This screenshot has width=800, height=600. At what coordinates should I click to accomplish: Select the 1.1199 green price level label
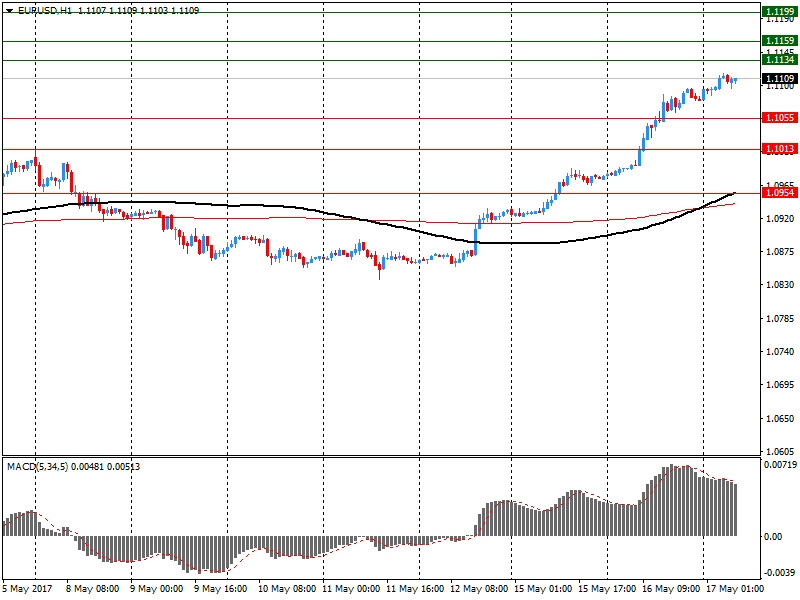click(780, 12)
